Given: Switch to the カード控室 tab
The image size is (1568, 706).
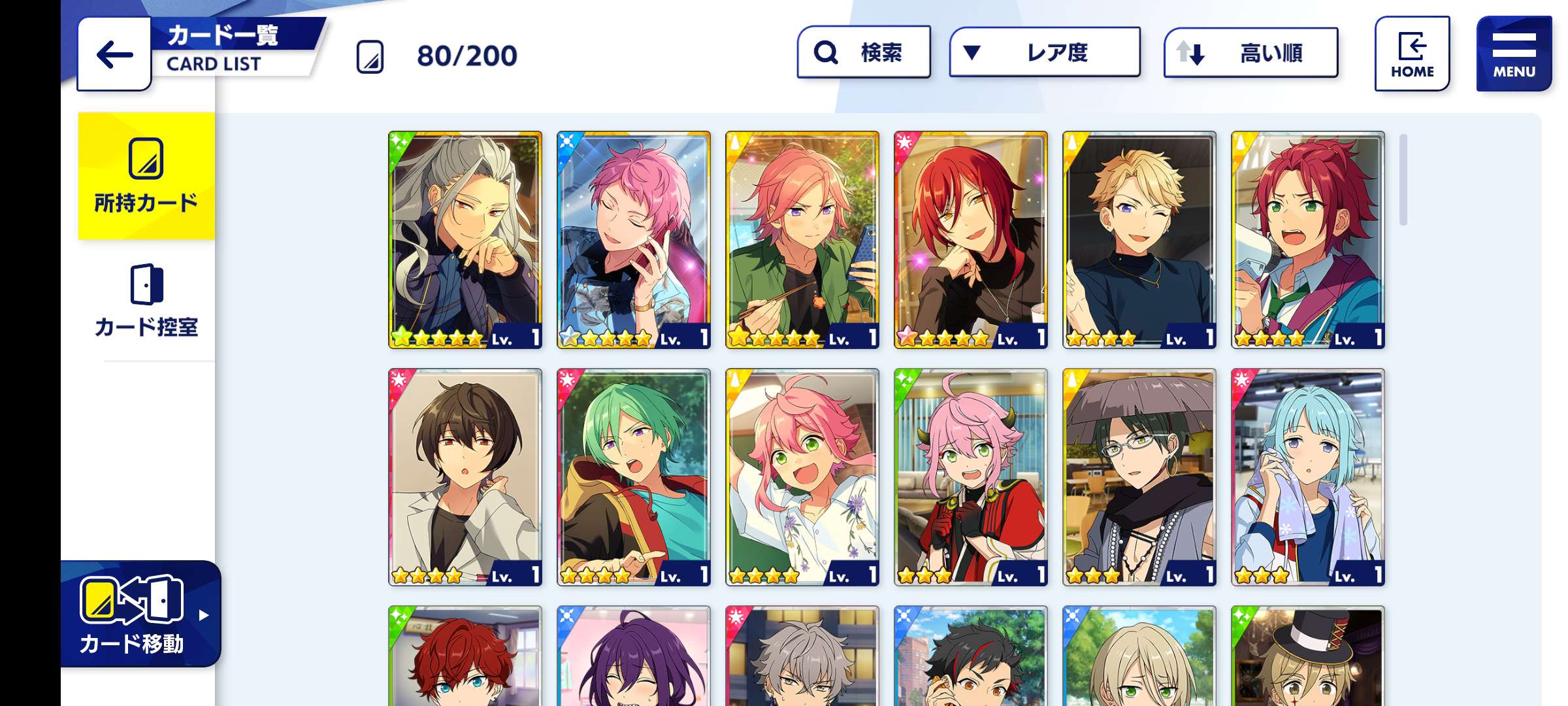Looking at the screenshot, I should click(146, 301).
